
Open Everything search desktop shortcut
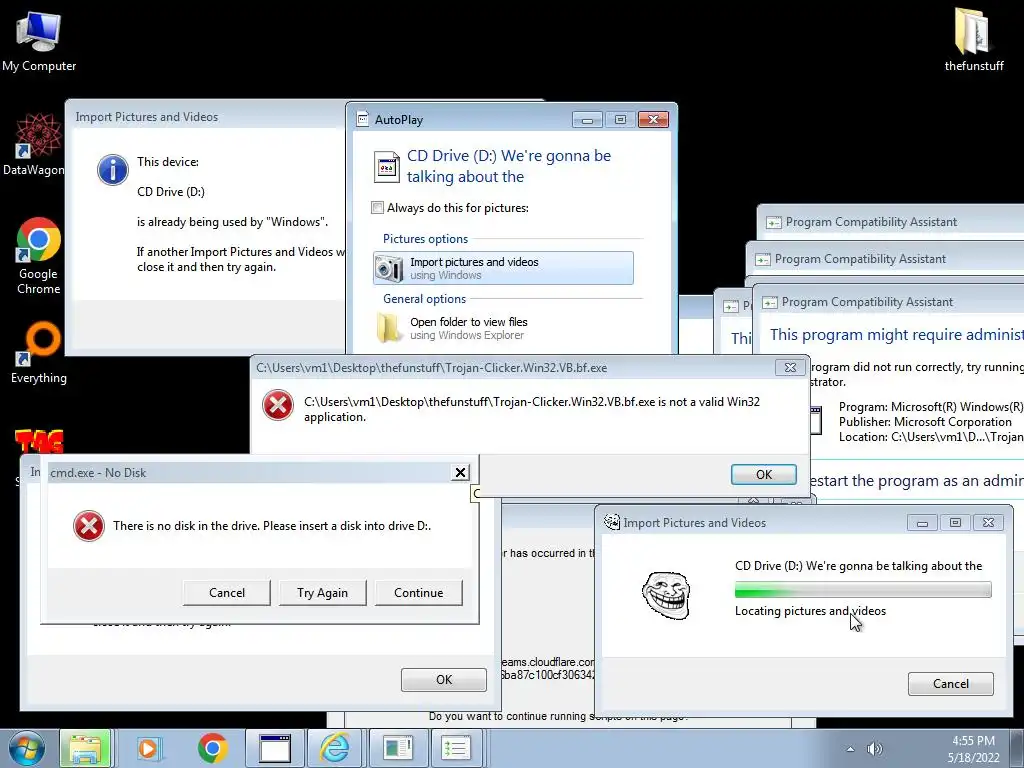click(39, 353)
